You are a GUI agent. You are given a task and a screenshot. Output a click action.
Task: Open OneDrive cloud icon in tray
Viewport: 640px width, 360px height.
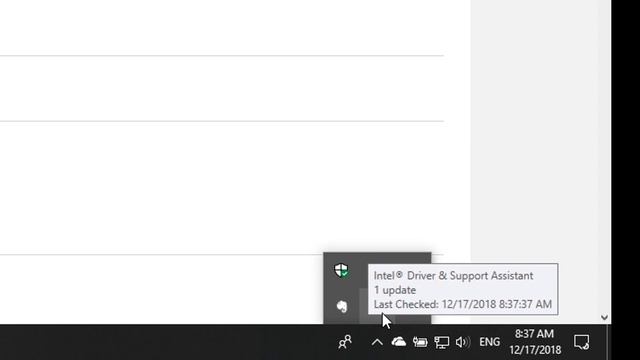pyautogui.click(x=398, y=342)
